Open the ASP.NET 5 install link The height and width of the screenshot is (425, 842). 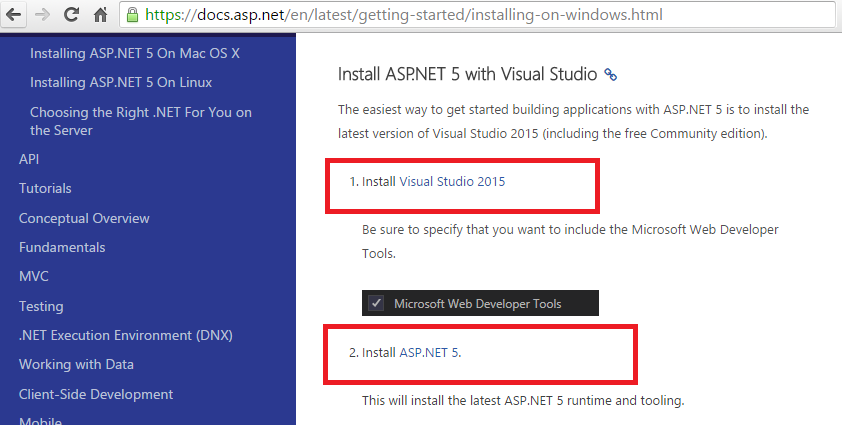click(x=429, y=352)
